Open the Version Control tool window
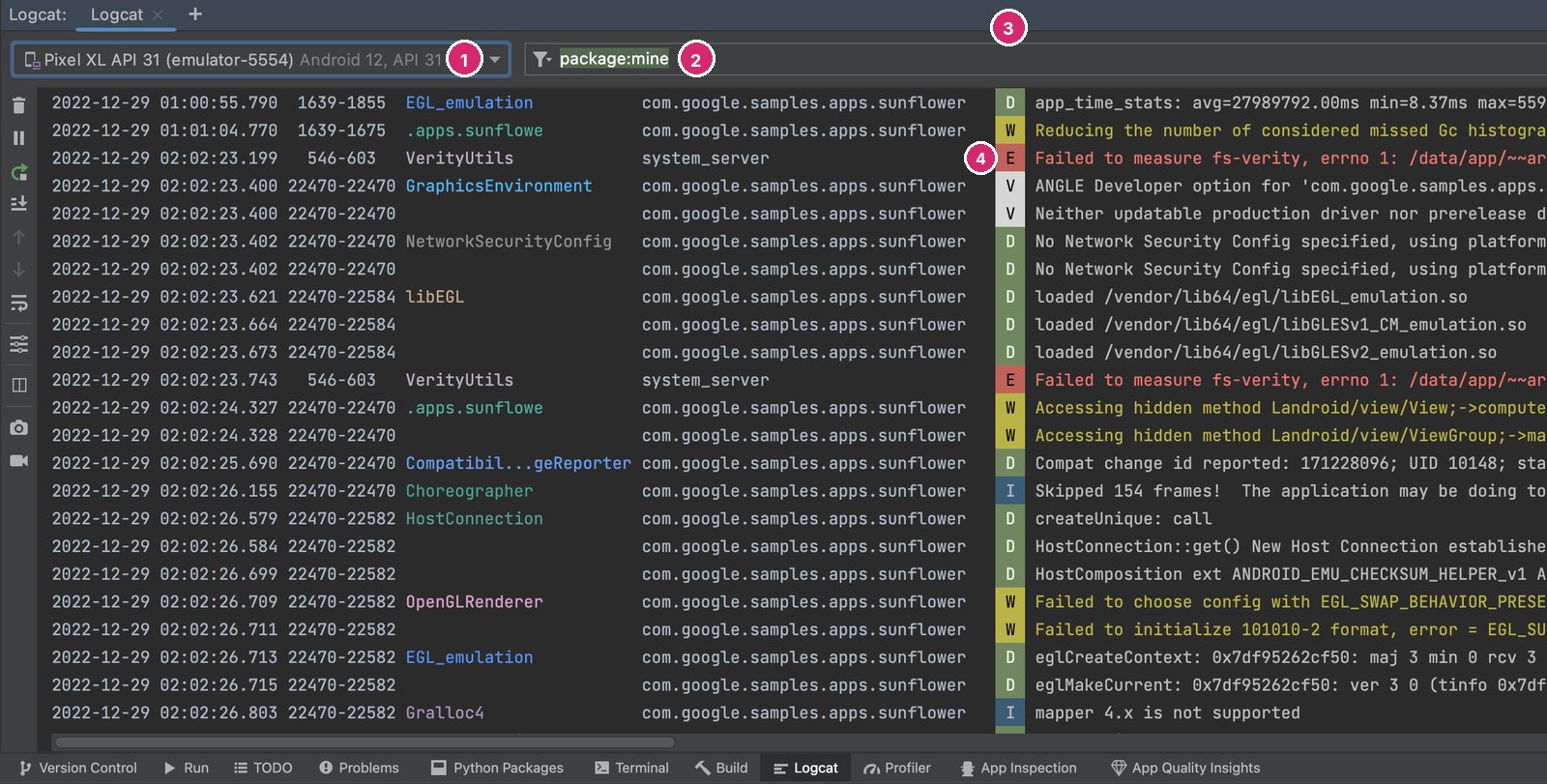The height and width of the screenshot is (784, 1547). click(x=78, y=768)
